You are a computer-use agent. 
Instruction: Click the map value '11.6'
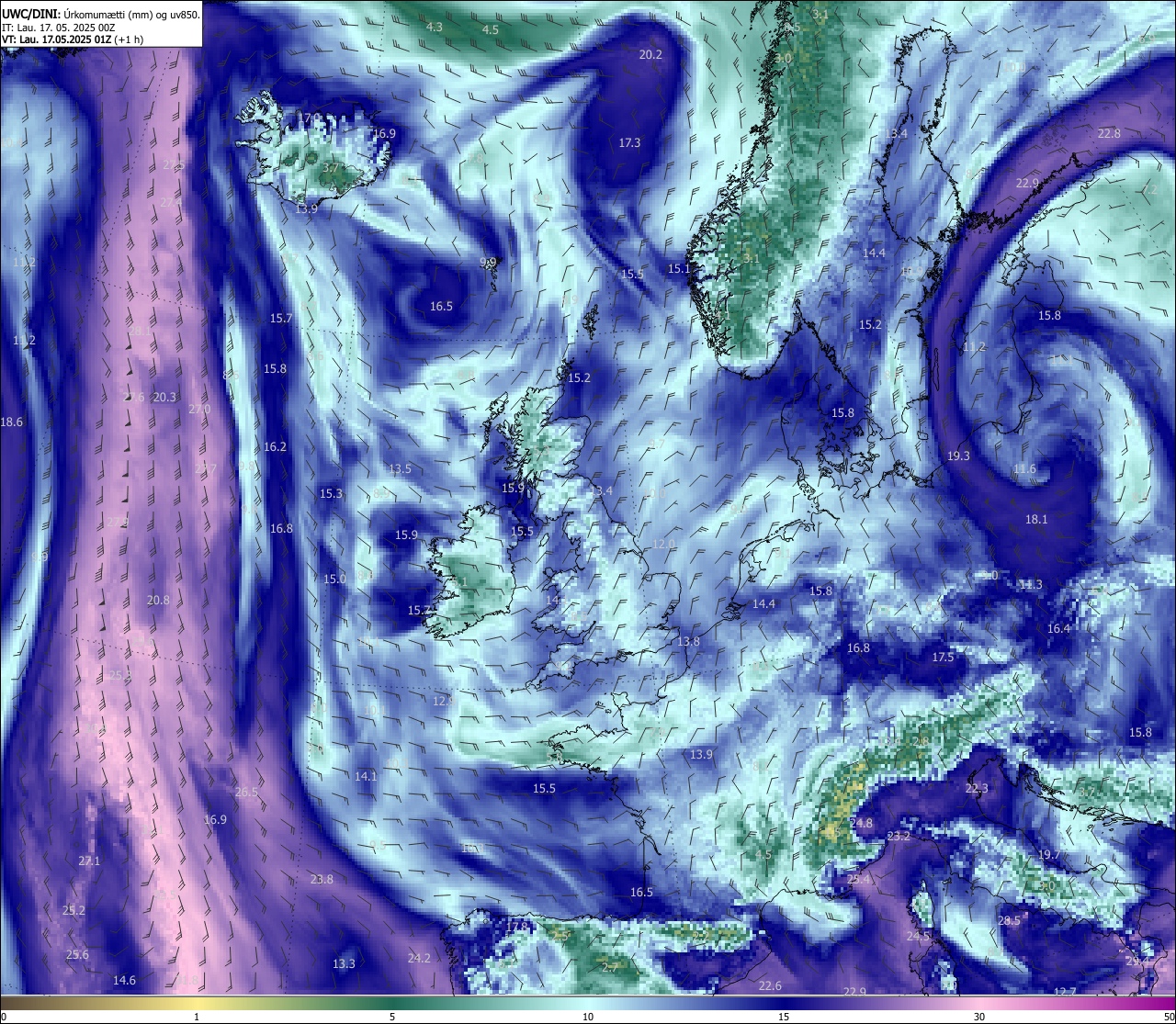coord(1024,469)
